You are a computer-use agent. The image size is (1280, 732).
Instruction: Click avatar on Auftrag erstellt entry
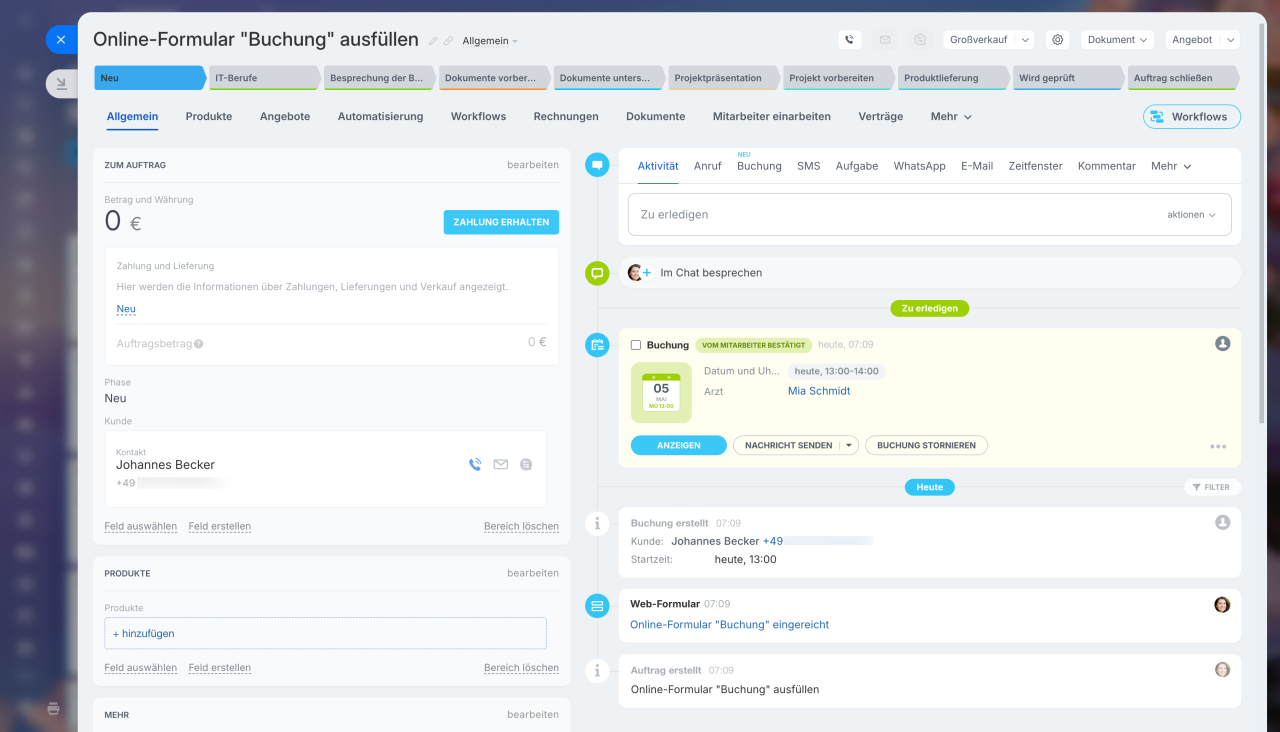click(1222, 669)
